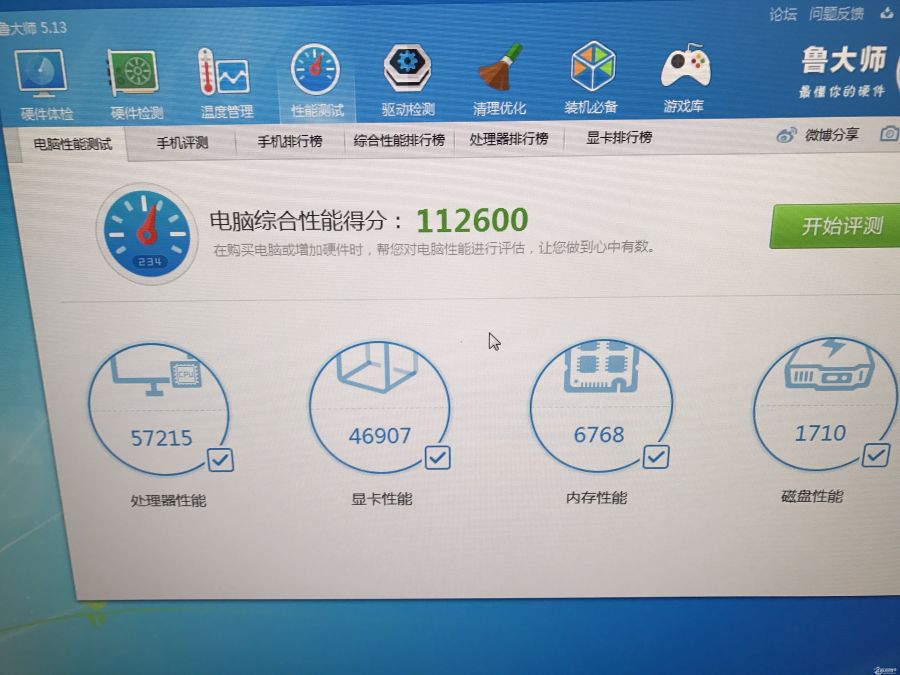
Task: Switch to 综合性能排行榜 tab
Action: pos(399,139)
